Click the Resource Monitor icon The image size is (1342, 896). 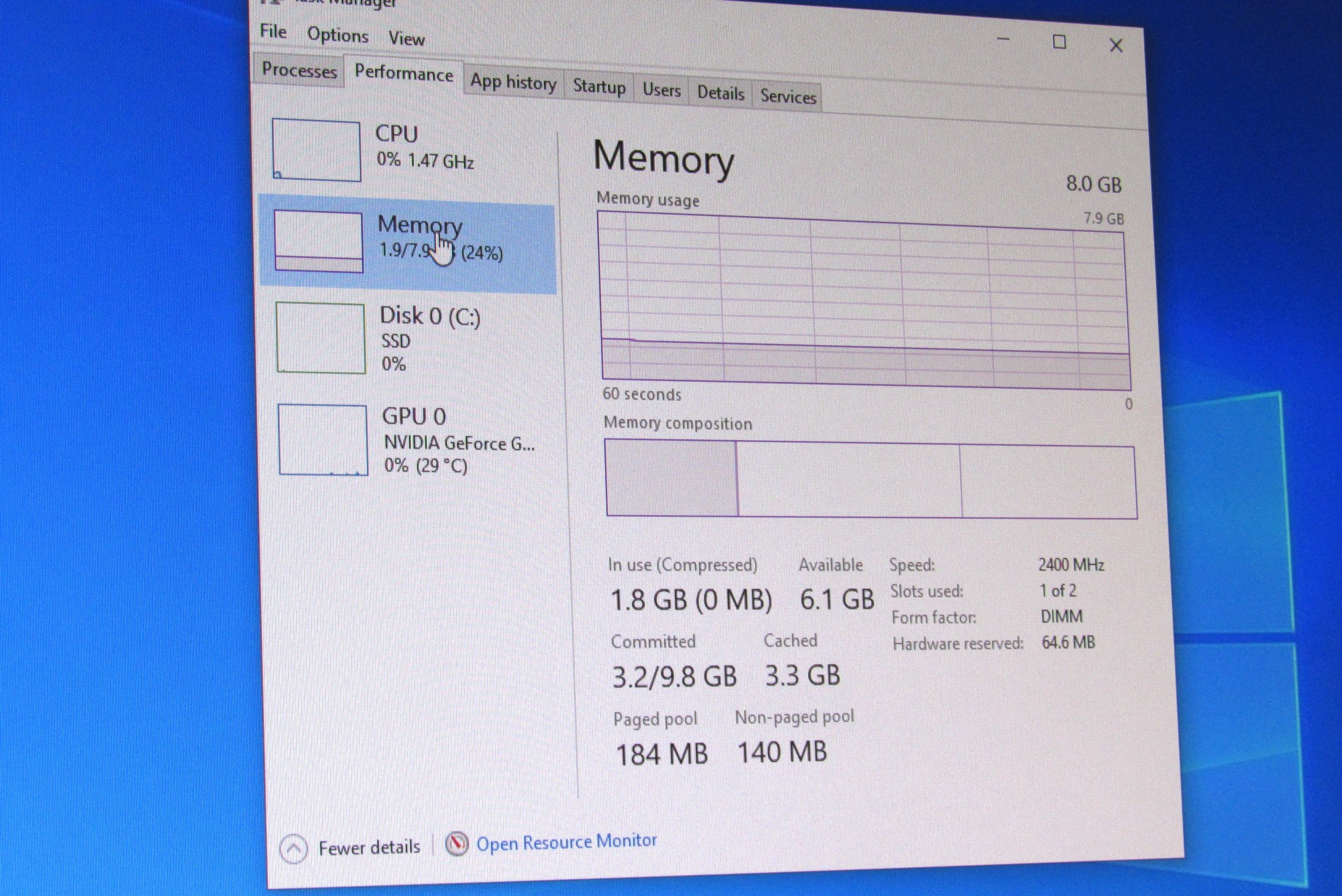[x=457, y=844]
